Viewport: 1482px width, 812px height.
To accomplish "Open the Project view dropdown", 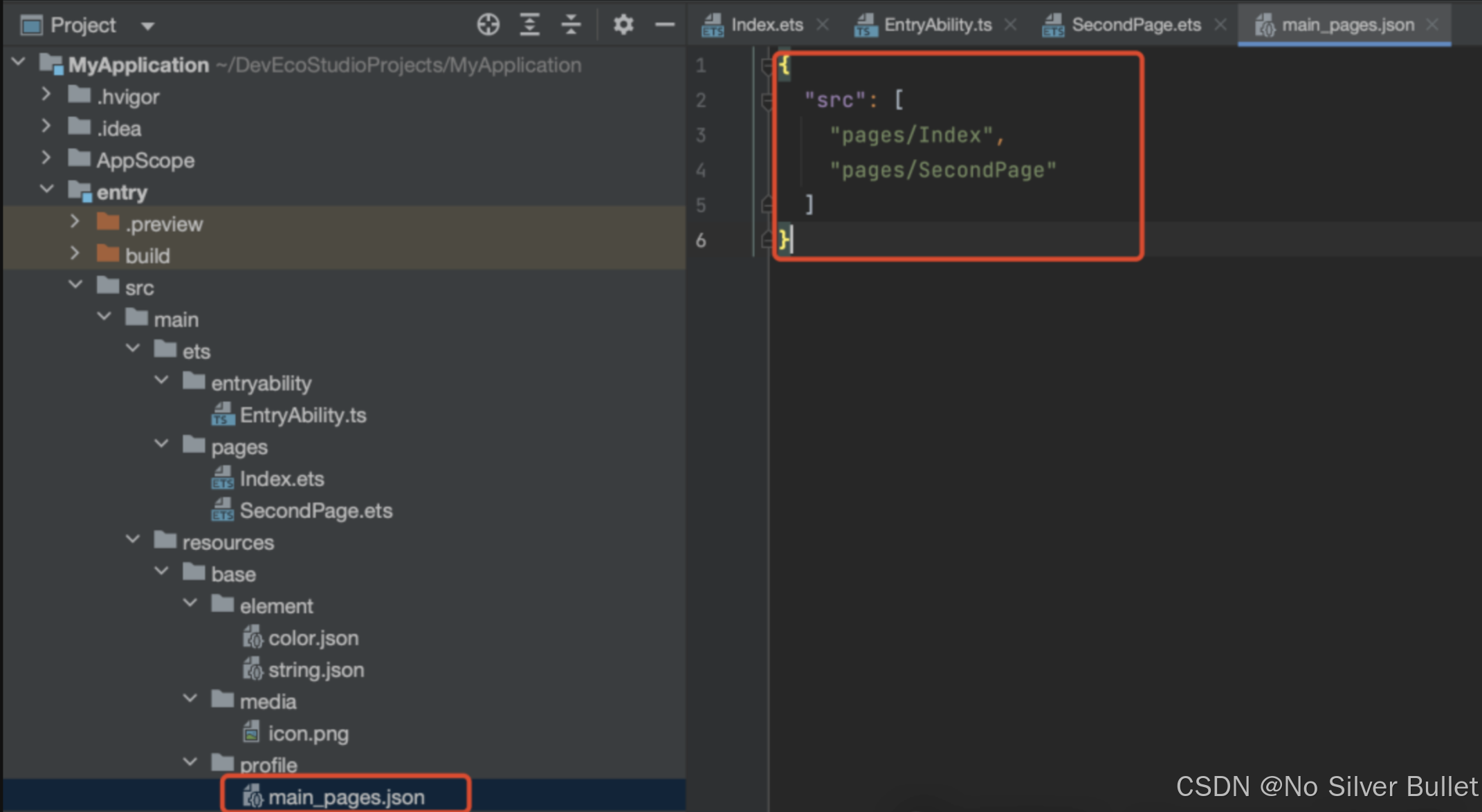I will click(x=147, y=26).
